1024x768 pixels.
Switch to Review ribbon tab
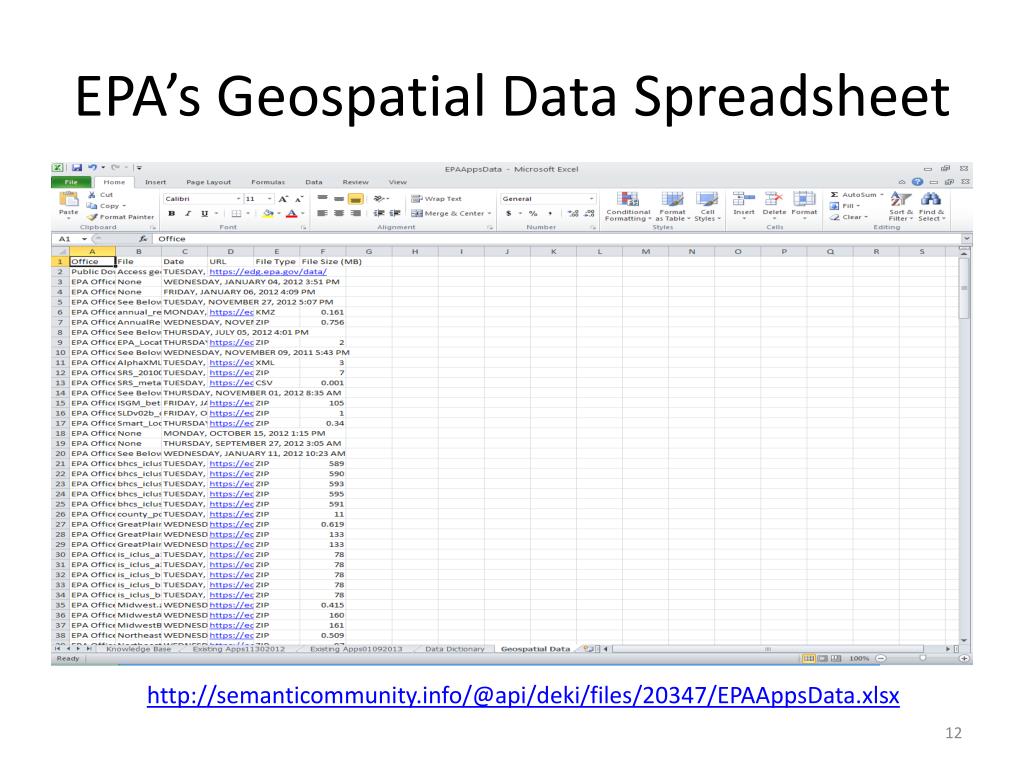(x=355, y=182)
